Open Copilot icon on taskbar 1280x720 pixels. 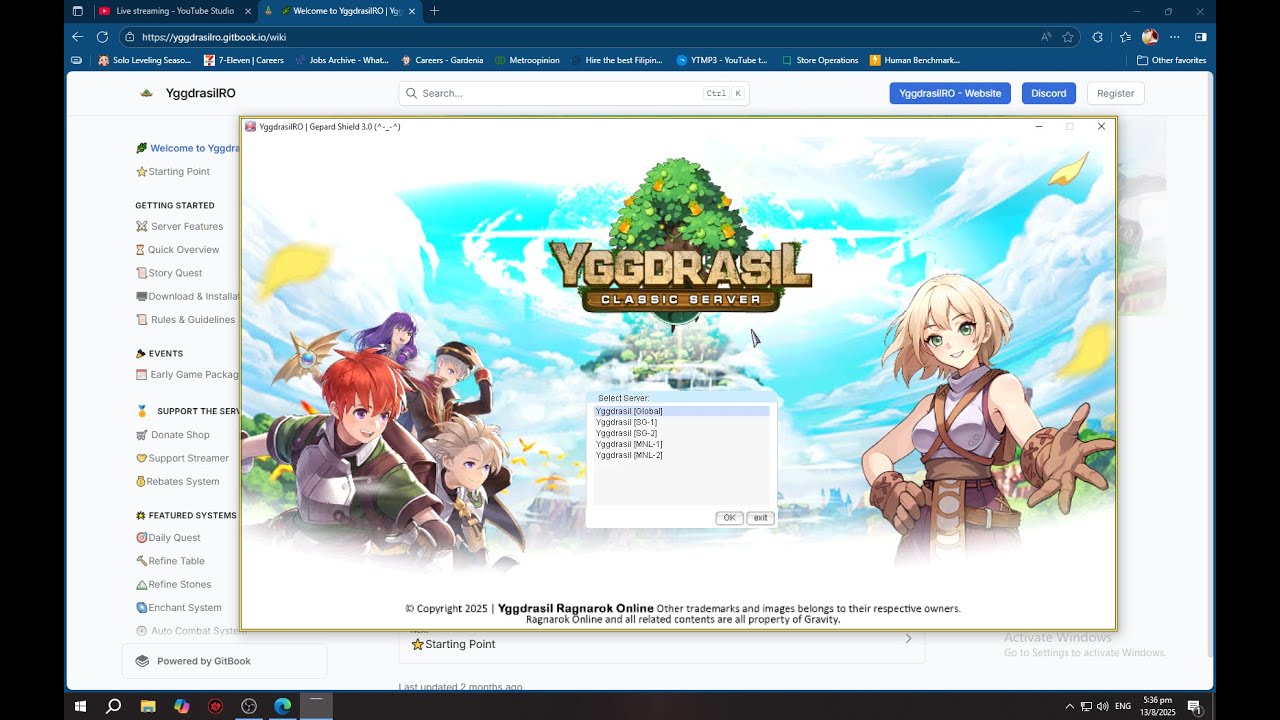click(x=181, y=706)
